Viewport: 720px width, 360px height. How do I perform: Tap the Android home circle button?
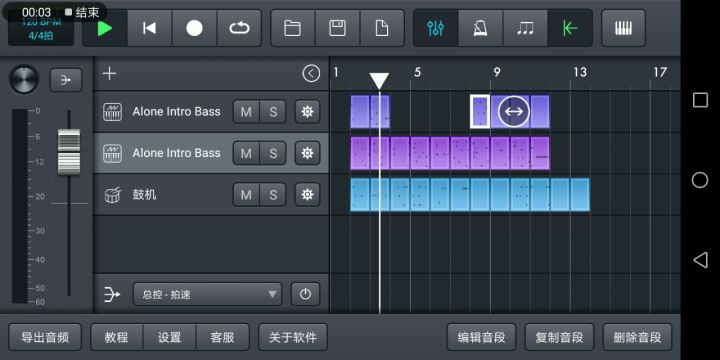tap(700, 180)
